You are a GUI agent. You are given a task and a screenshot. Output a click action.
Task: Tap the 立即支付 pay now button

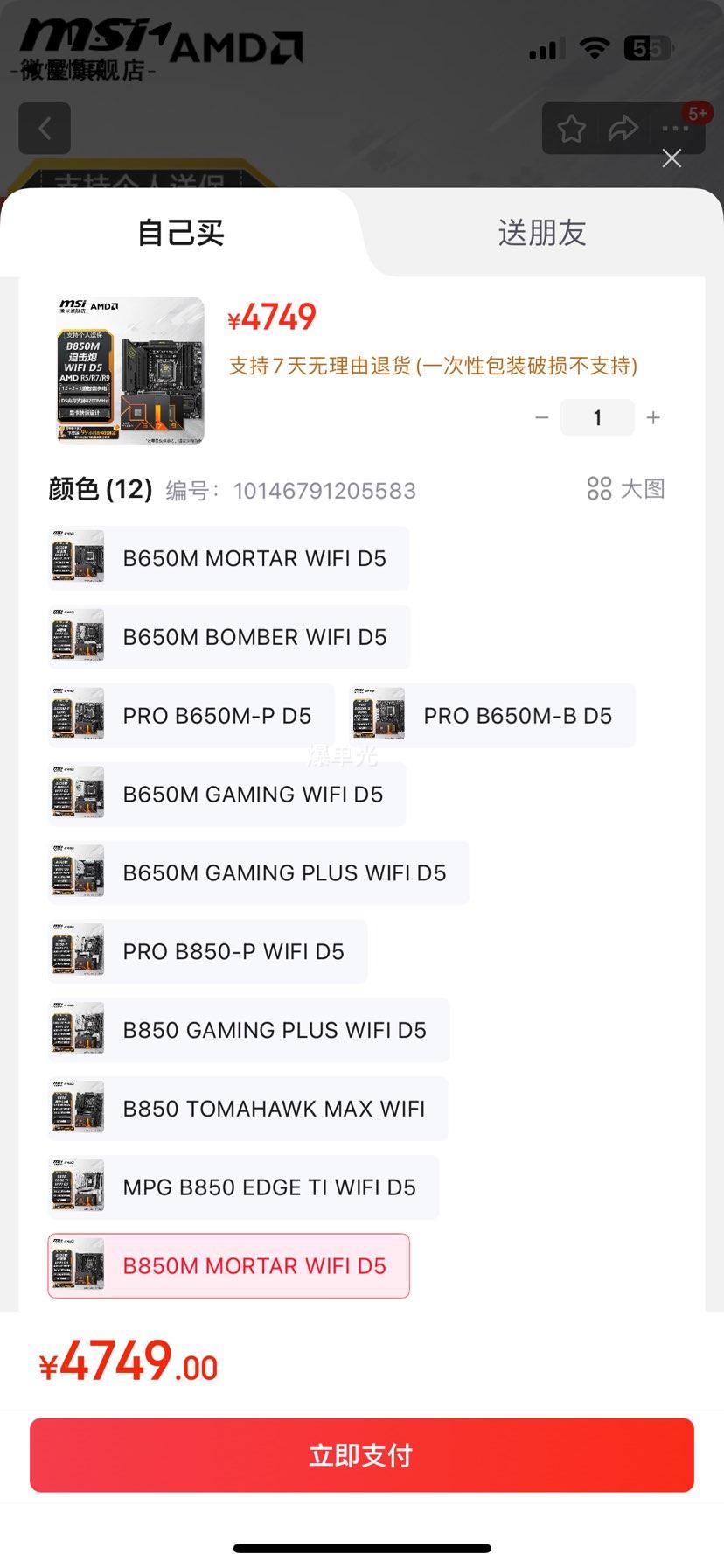tap(362, 1455)
